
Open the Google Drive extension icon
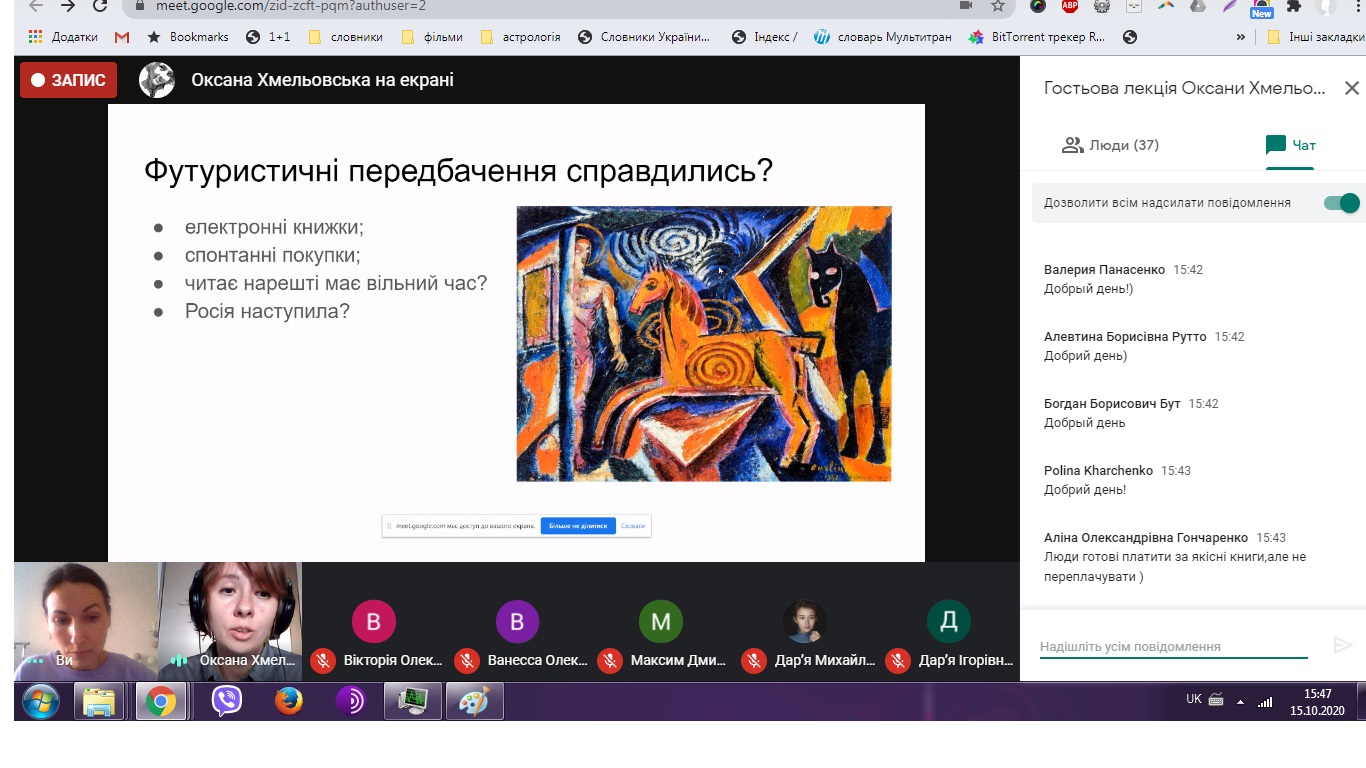[1198, 6]
